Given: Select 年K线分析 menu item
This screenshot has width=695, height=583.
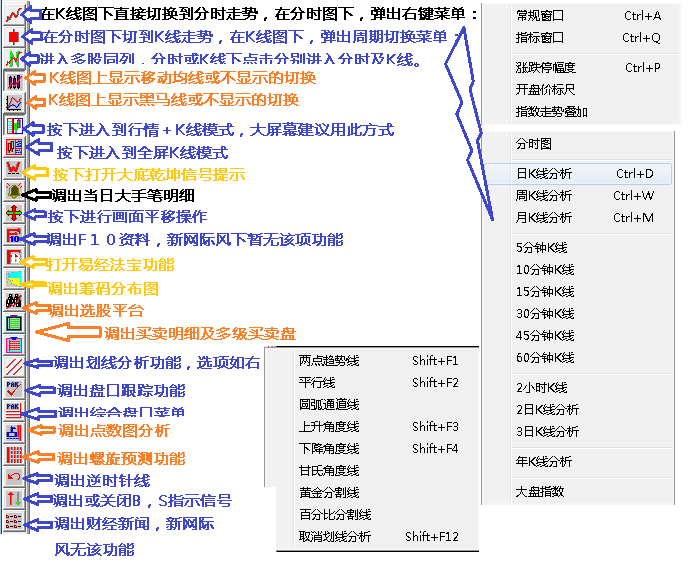Looking at the screenshot, I should (x=578, y=462).
